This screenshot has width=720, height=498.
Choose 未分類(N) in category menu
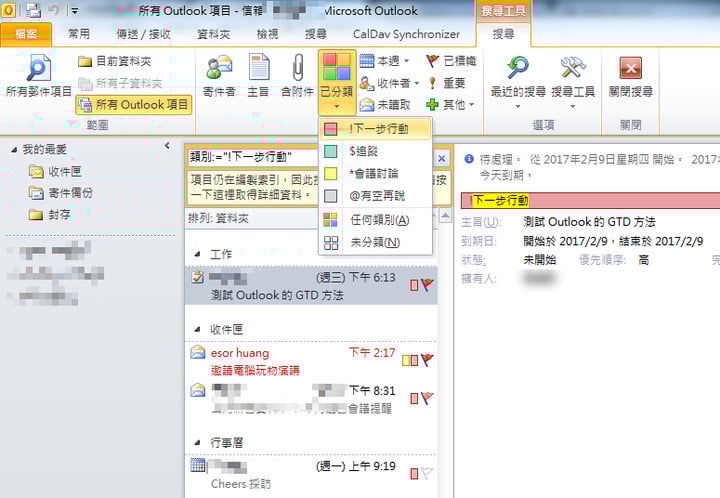(376, 242)
